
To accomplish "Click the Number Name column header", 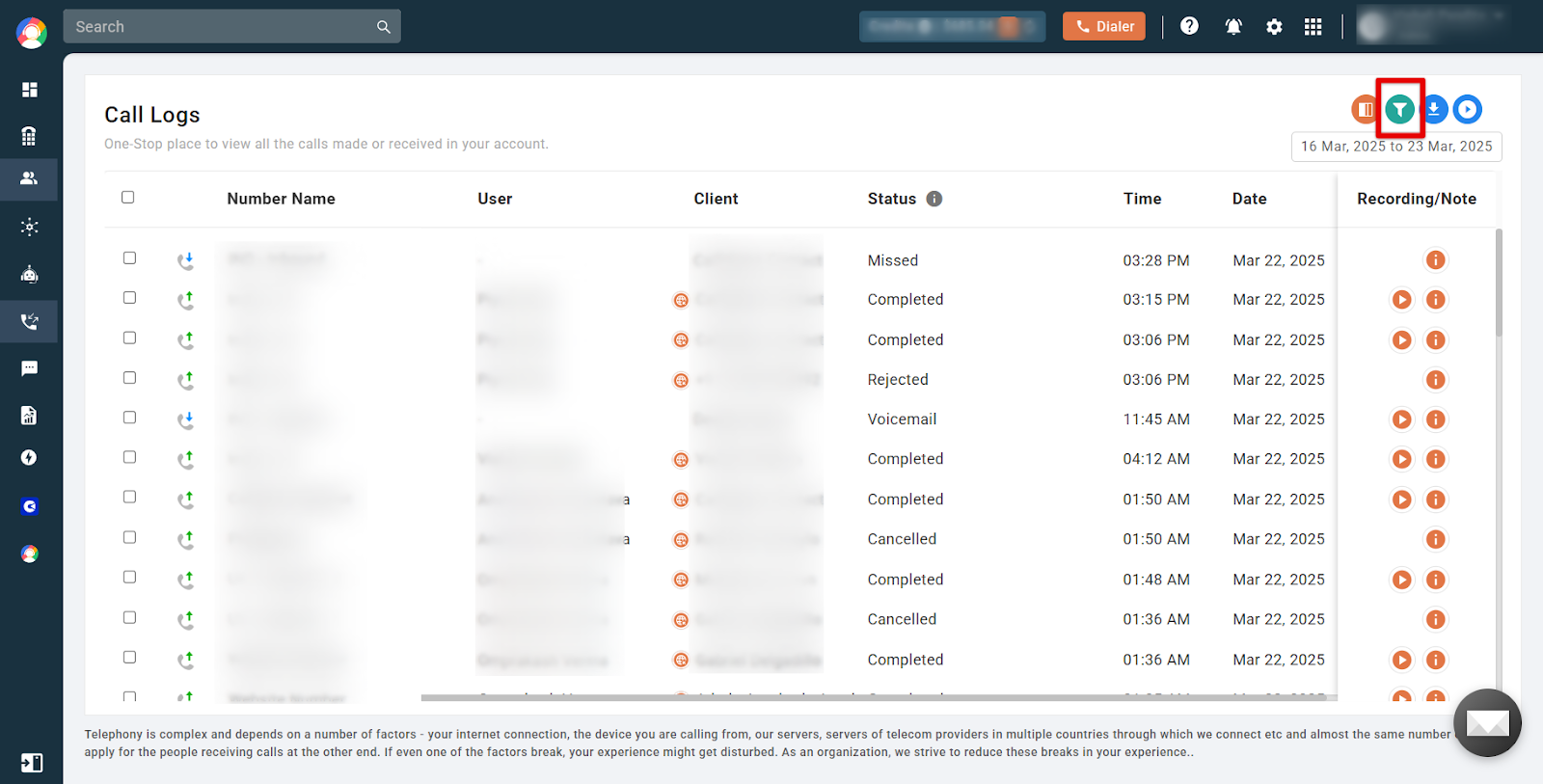I will click(281, 199).
